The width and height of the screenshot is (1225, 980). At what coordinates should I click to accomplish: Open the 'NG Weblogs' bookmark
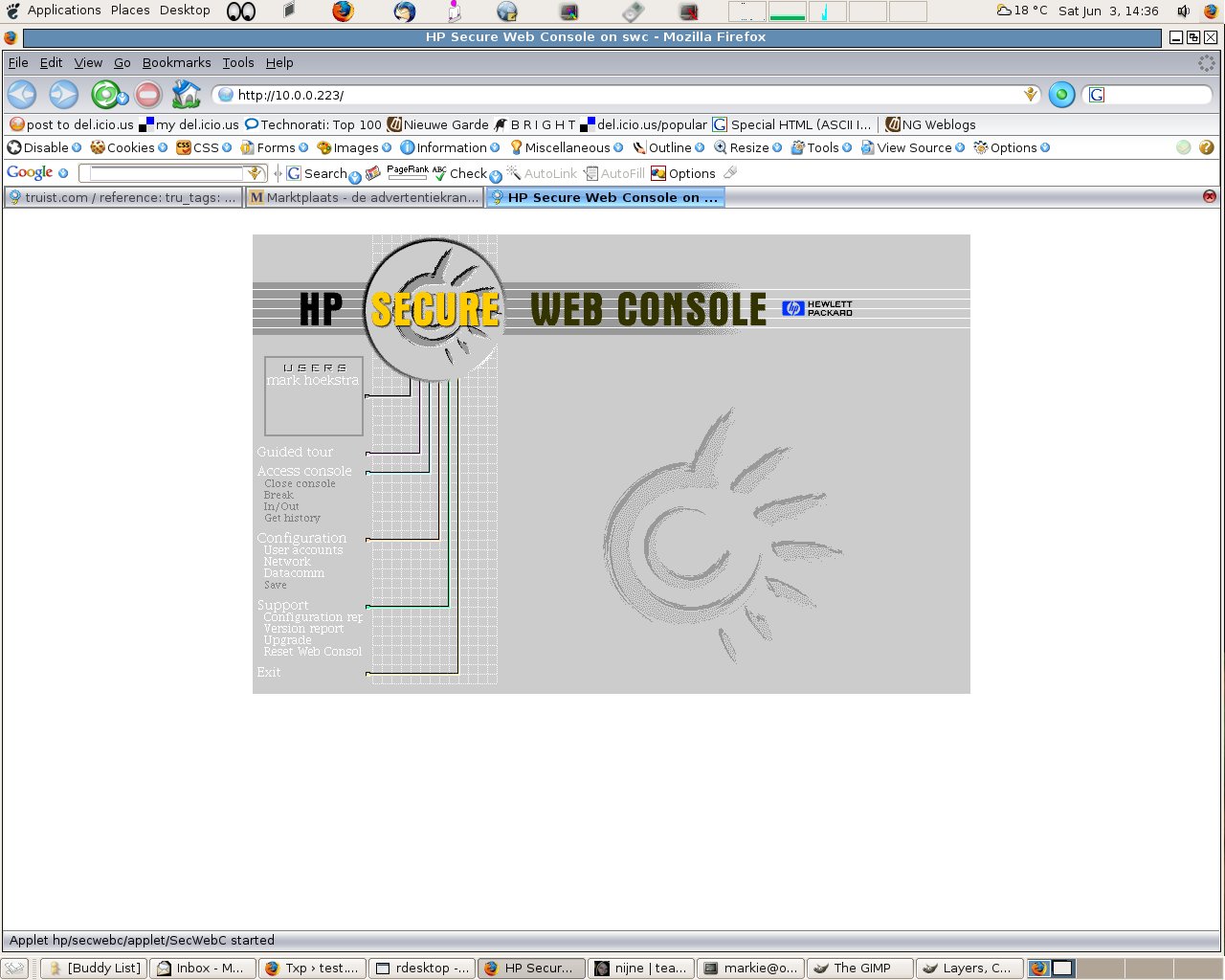tap(930, 124)
